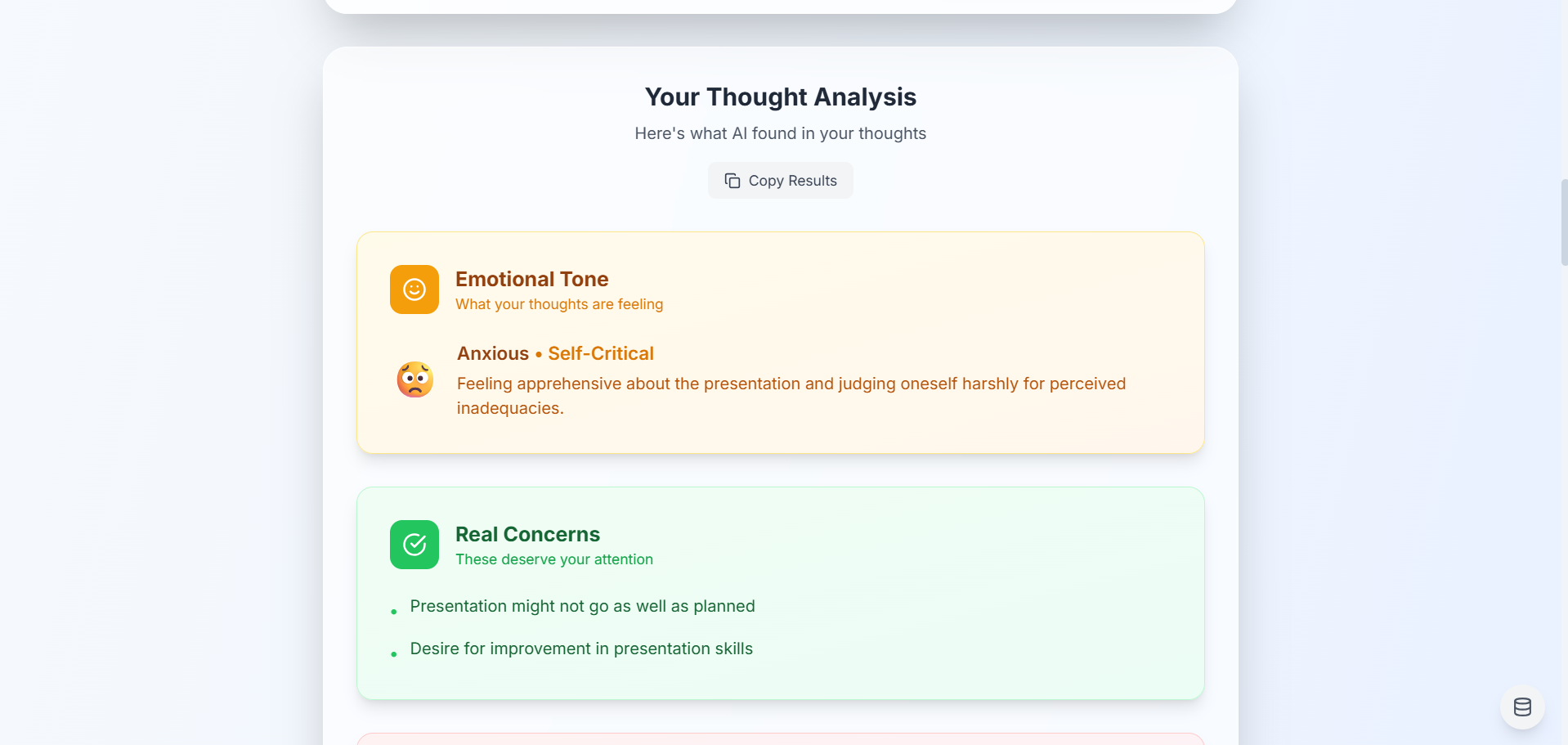Click the orange smiley Emotional Tone icon
Image resolution: width=1568 pixels, height=745 pixels.
(x=414, y=289)
